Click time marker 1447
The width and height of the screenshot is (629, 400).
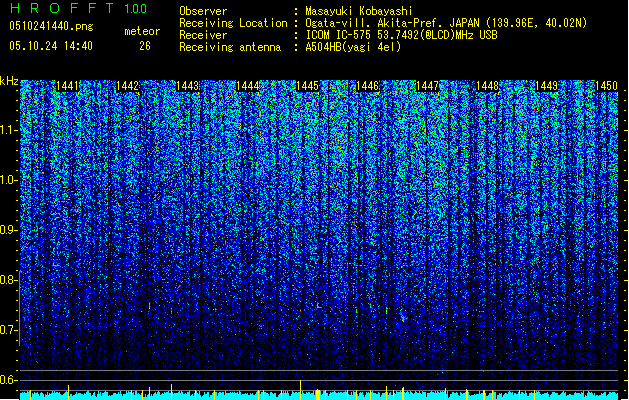tap(428, 86)
